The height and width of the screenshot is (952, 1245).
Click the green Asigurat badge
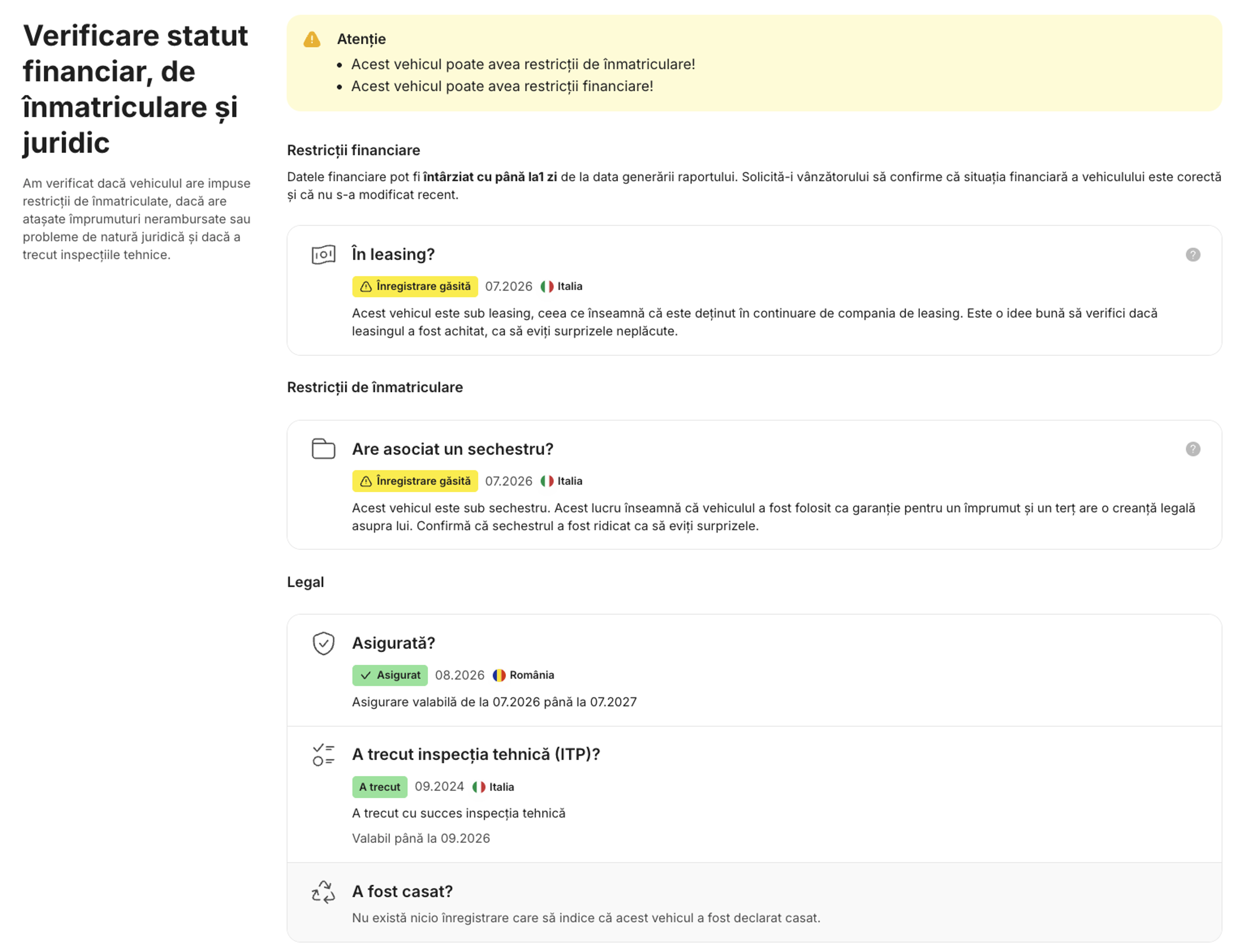click(x=390, y=675)
